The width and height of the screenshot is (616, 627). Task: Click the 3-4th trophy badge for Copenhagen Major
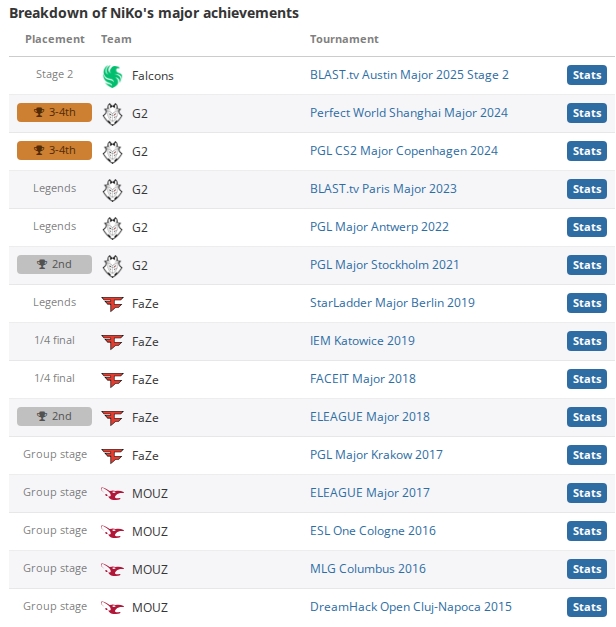(54, 150)
